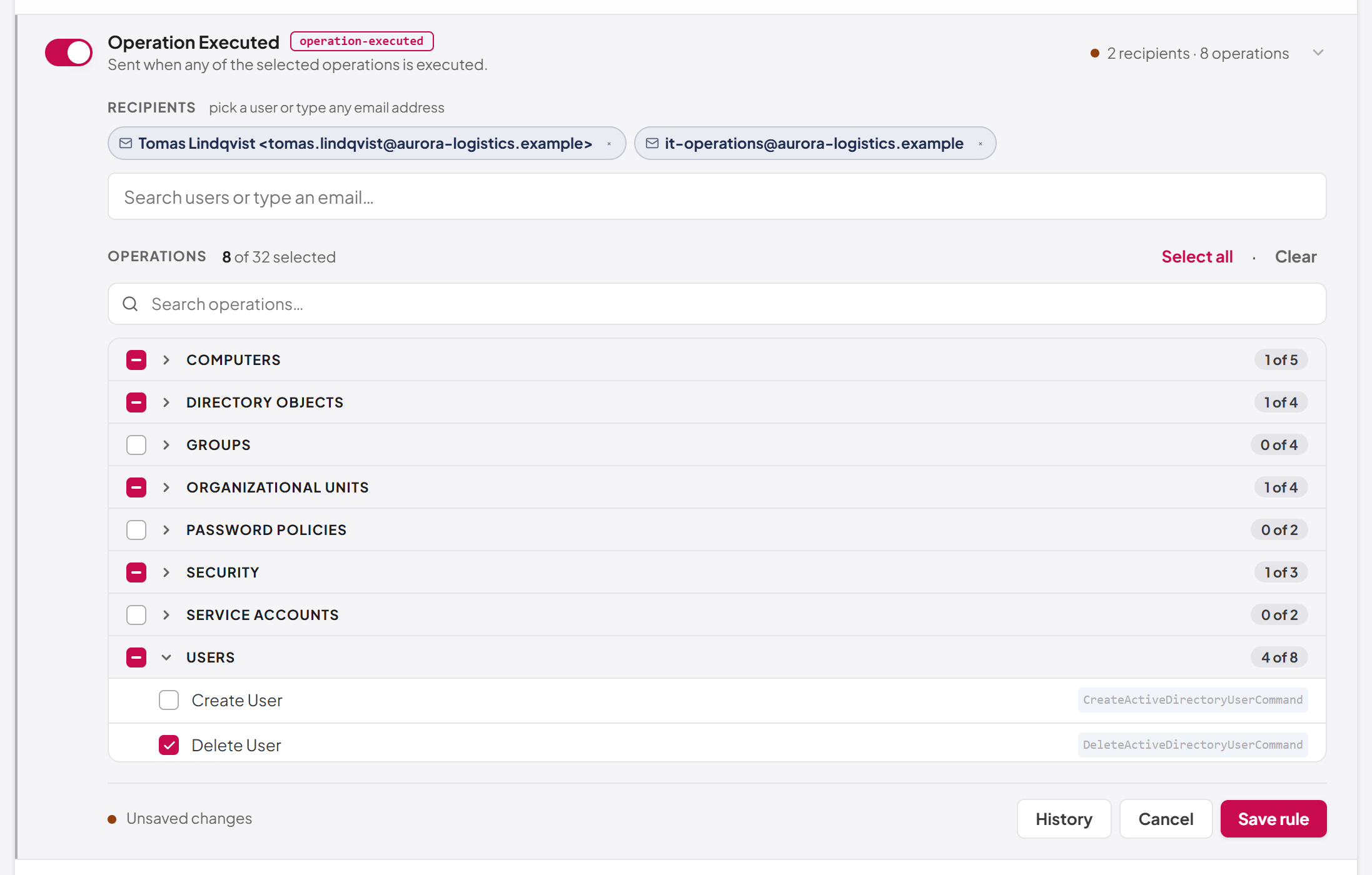Select all Groups operations checkbox
1372x875 pixels.
point(136,445)
